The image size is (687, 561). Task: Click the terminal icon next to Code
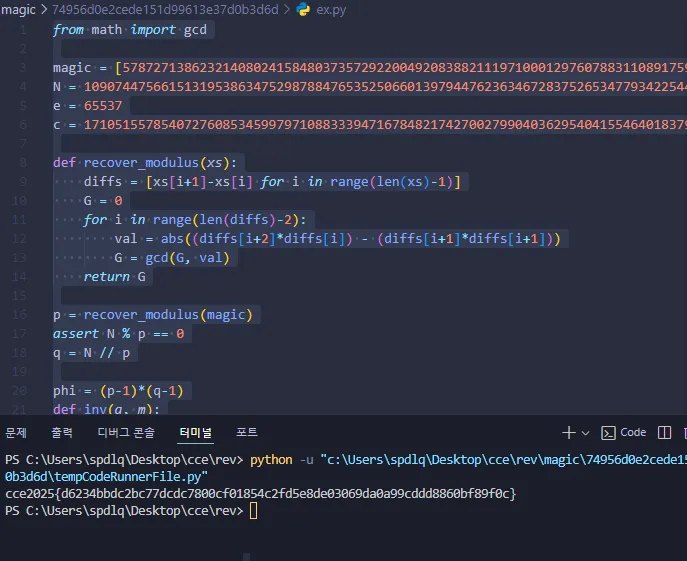pyautogui.click(x=608, y=433)
